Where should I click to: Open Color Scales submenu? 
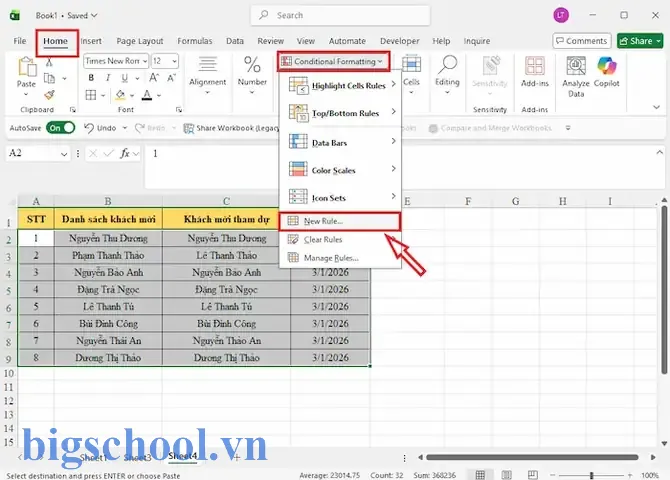click(x=342, y=170)
